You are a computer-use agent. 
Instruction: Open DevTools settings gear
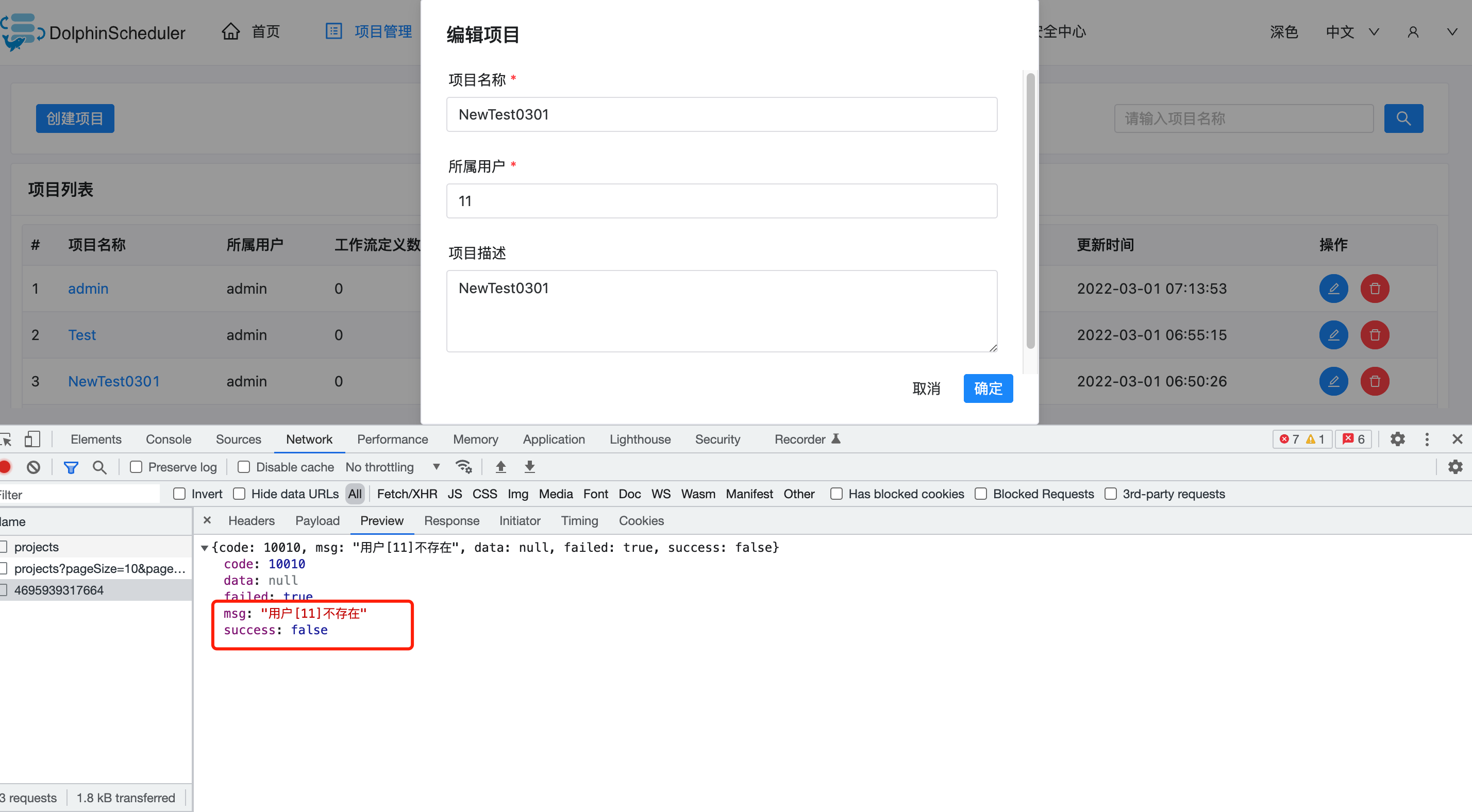1398,439
